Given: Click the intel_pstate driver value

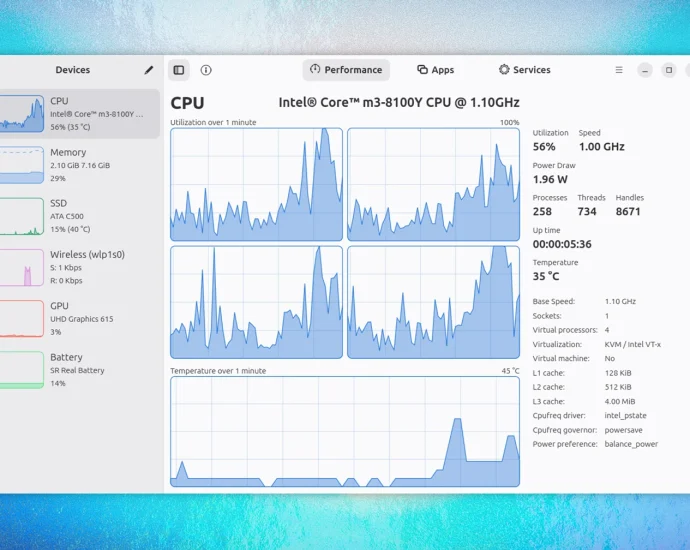Looking at the screenshot, I should coord(625,416).
